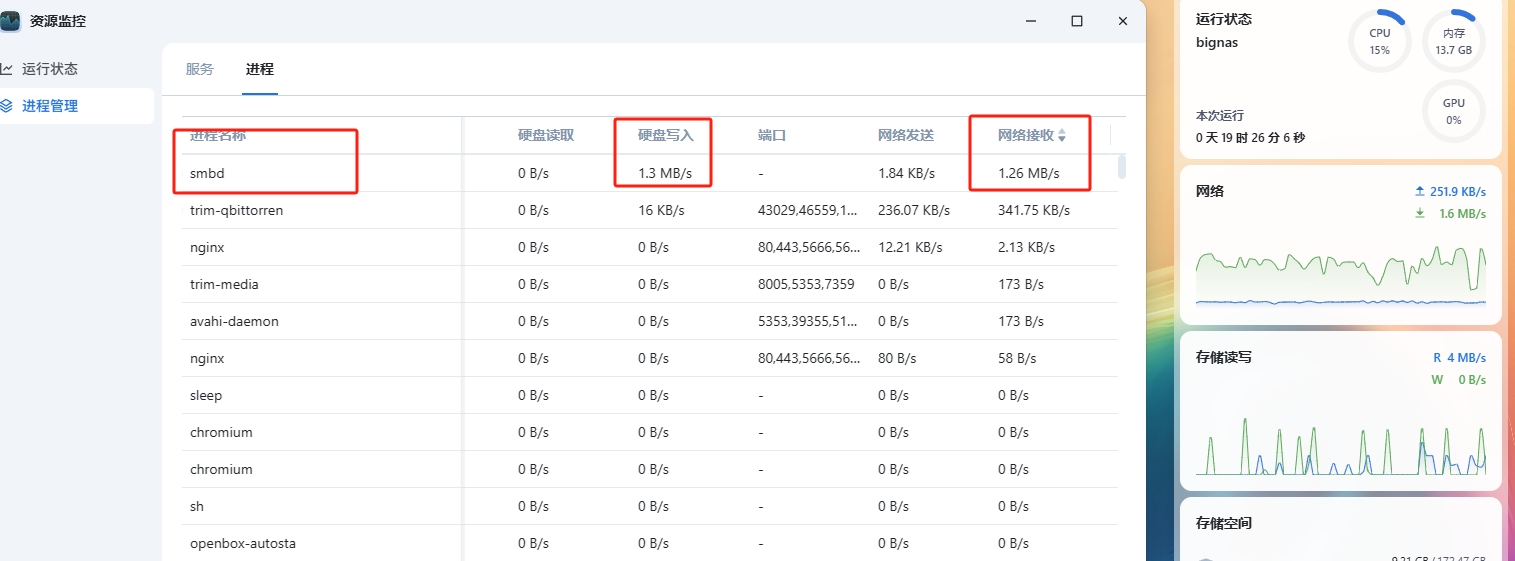Click the 存储空间 widget title
Screen dimensions: 1515x561
(1224, 523)
